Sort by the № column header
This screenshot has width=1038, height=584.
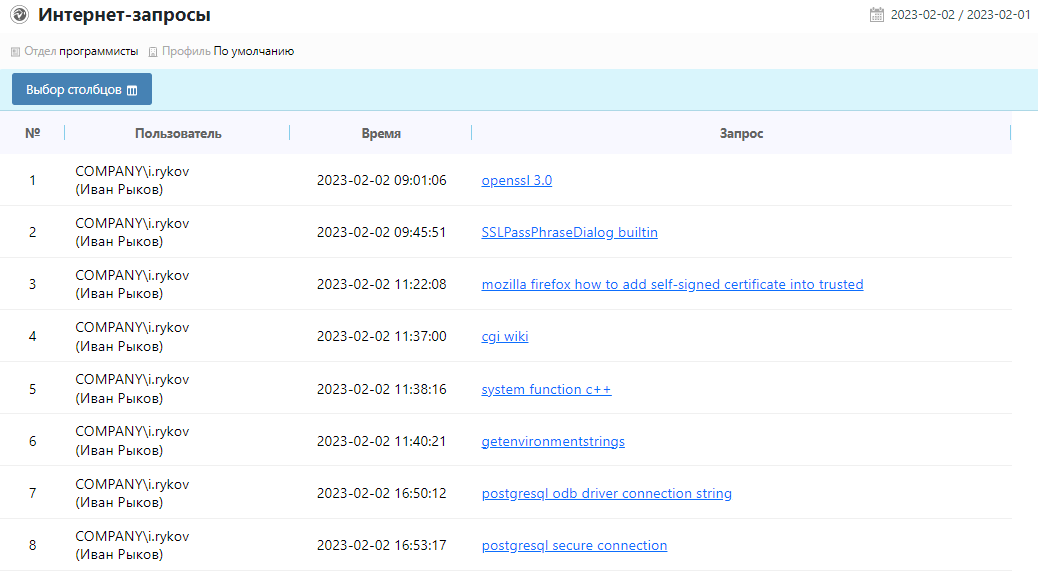coord(32,133)
